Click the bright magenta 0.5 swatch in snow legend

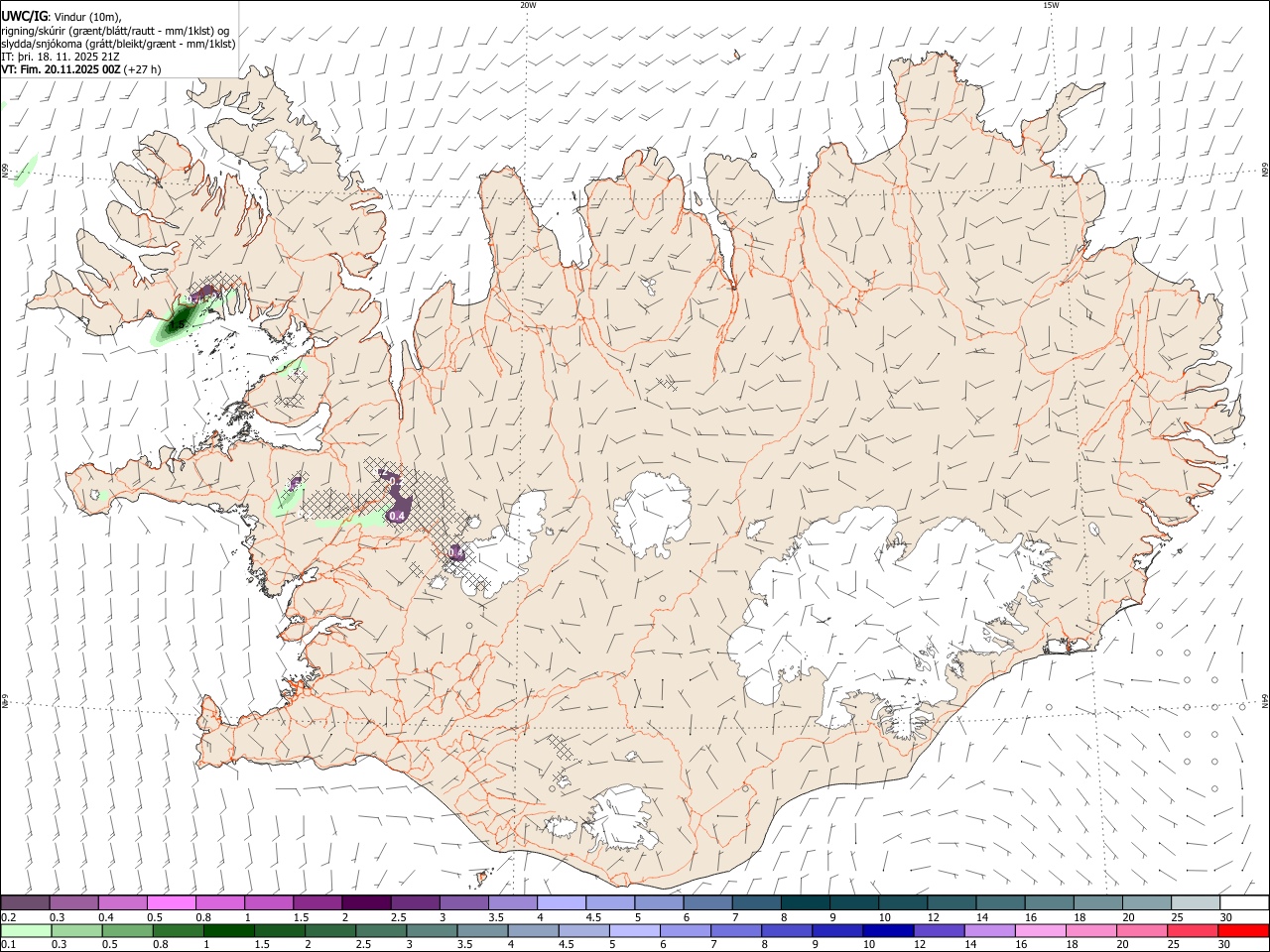(171, 902)
